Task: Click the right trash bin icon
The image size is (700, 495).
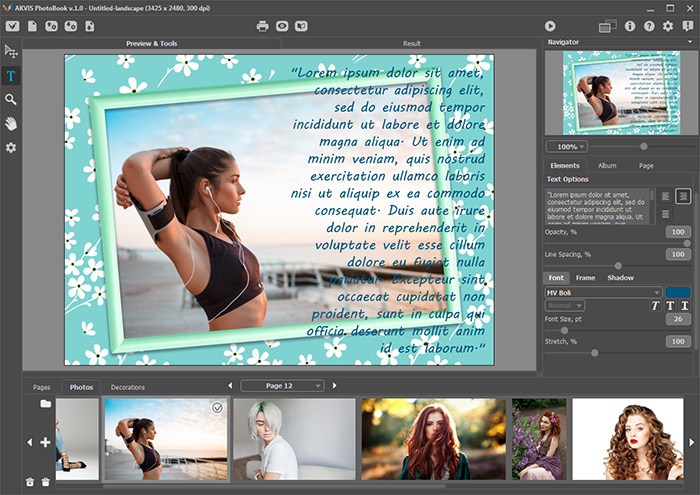Action: coord(46,482)
